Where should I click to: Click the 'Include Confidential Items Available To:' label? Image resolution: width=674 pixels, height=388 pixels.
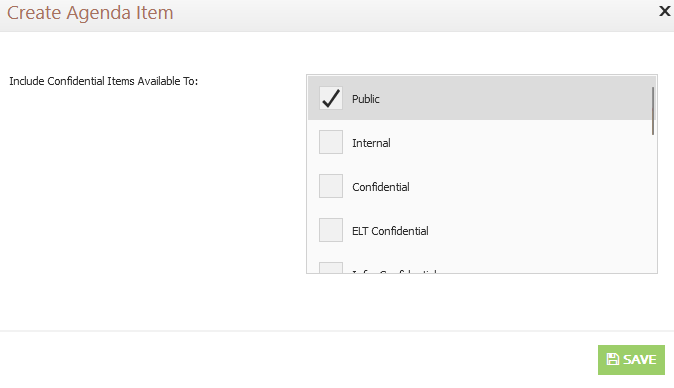point(104,81)
